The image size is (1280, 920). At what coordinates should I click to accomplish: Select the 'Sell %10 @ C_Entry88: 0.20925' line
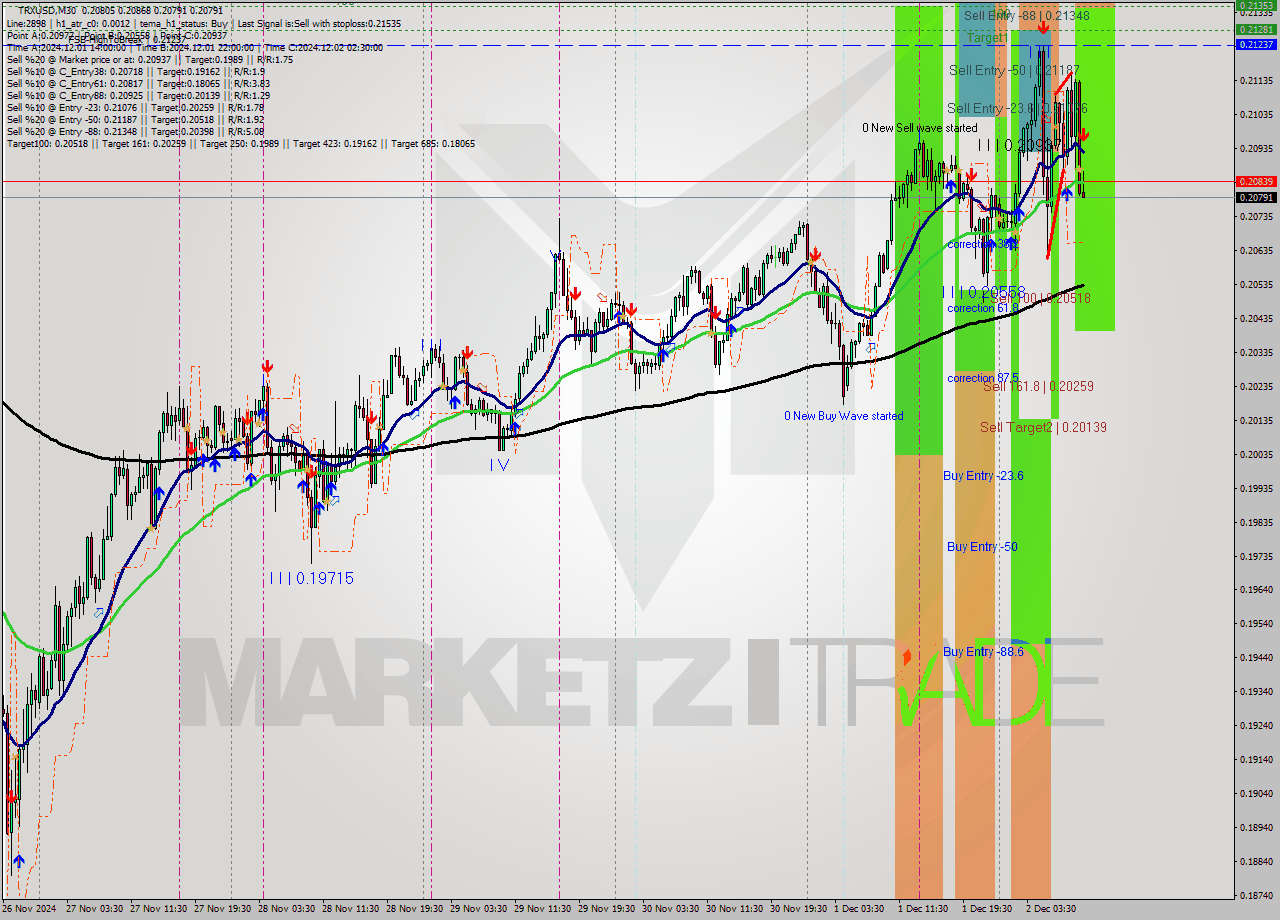(x=137, y=96)
